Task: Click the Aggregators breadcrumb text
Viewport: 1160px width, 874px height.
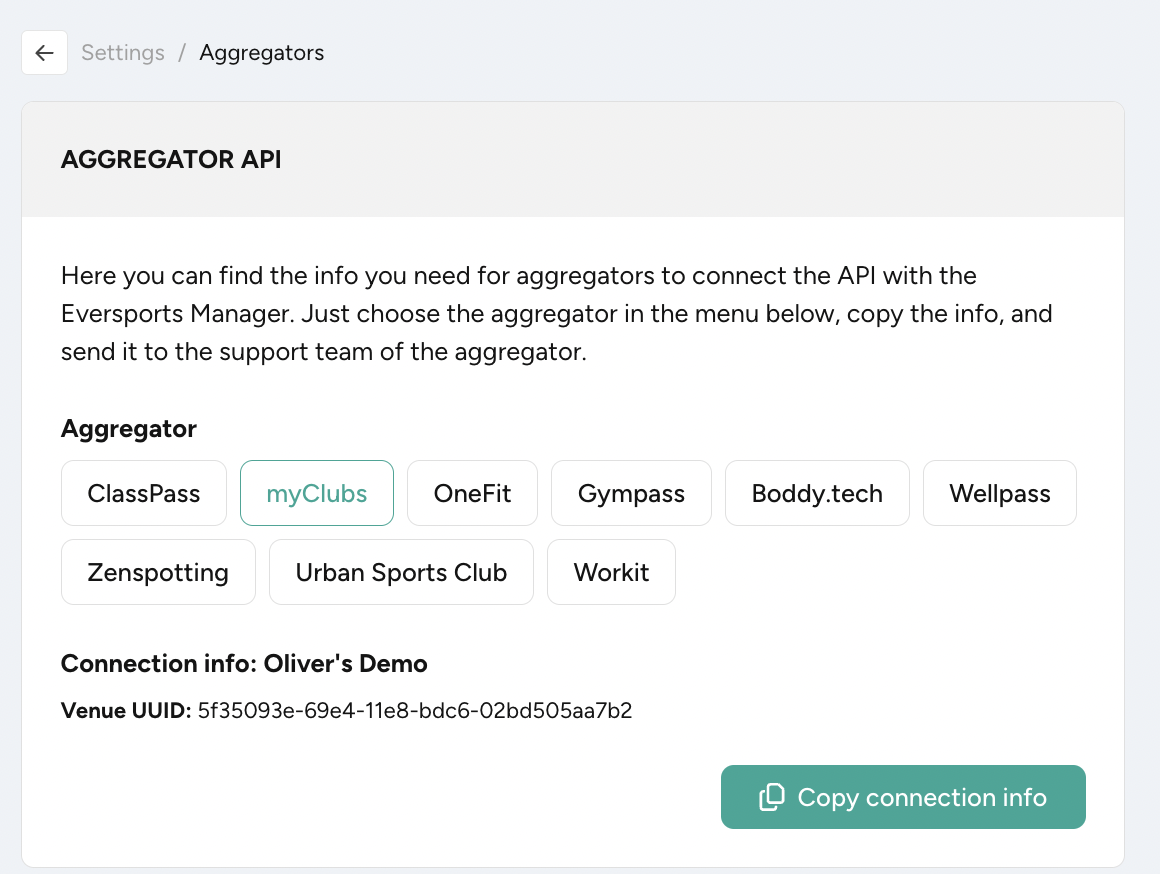Action: pyautogui.click(x=262, y=53)
